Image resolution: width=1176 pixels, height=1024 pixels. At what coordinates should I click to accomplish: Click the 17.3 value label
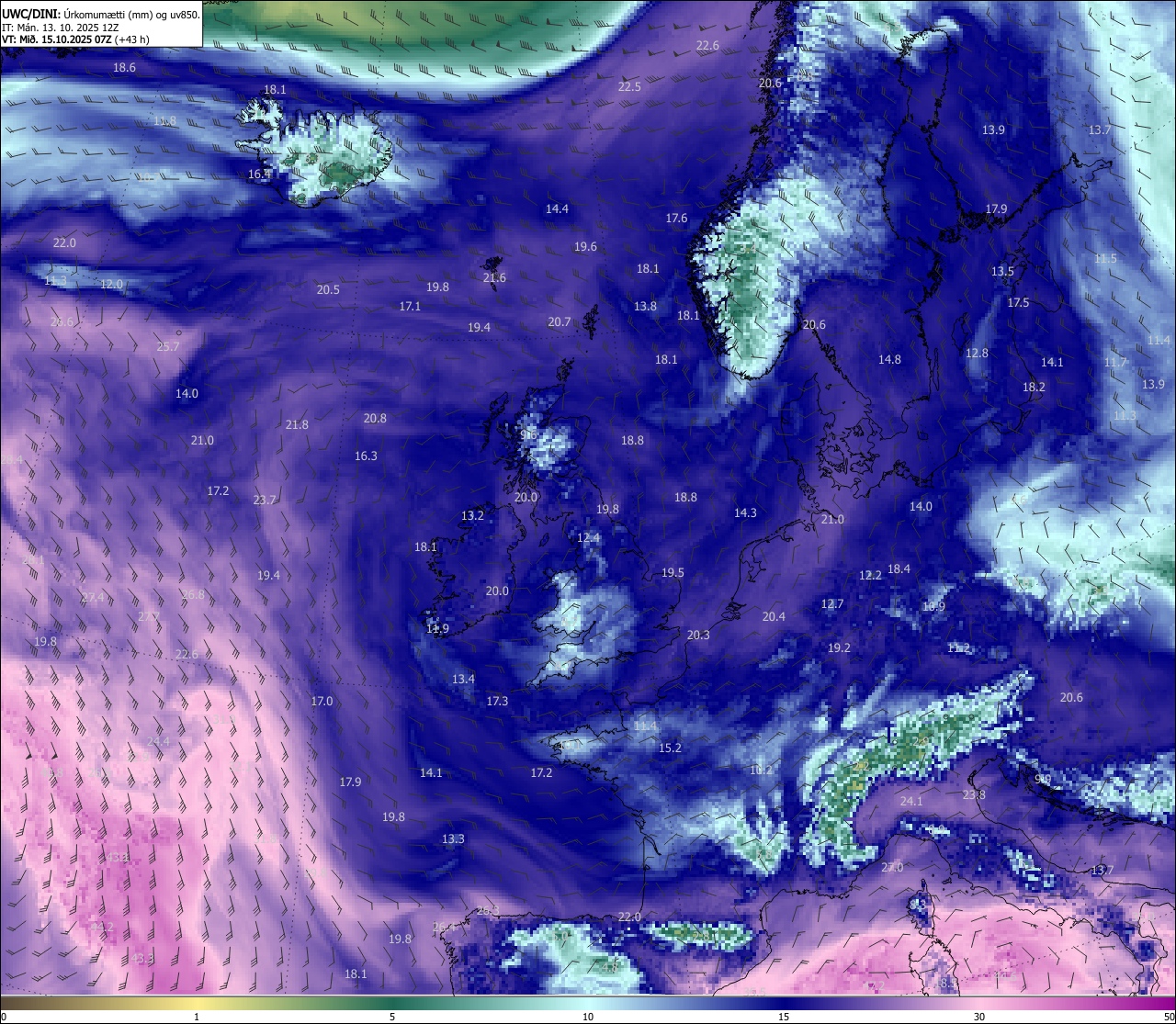click(497, 702)
